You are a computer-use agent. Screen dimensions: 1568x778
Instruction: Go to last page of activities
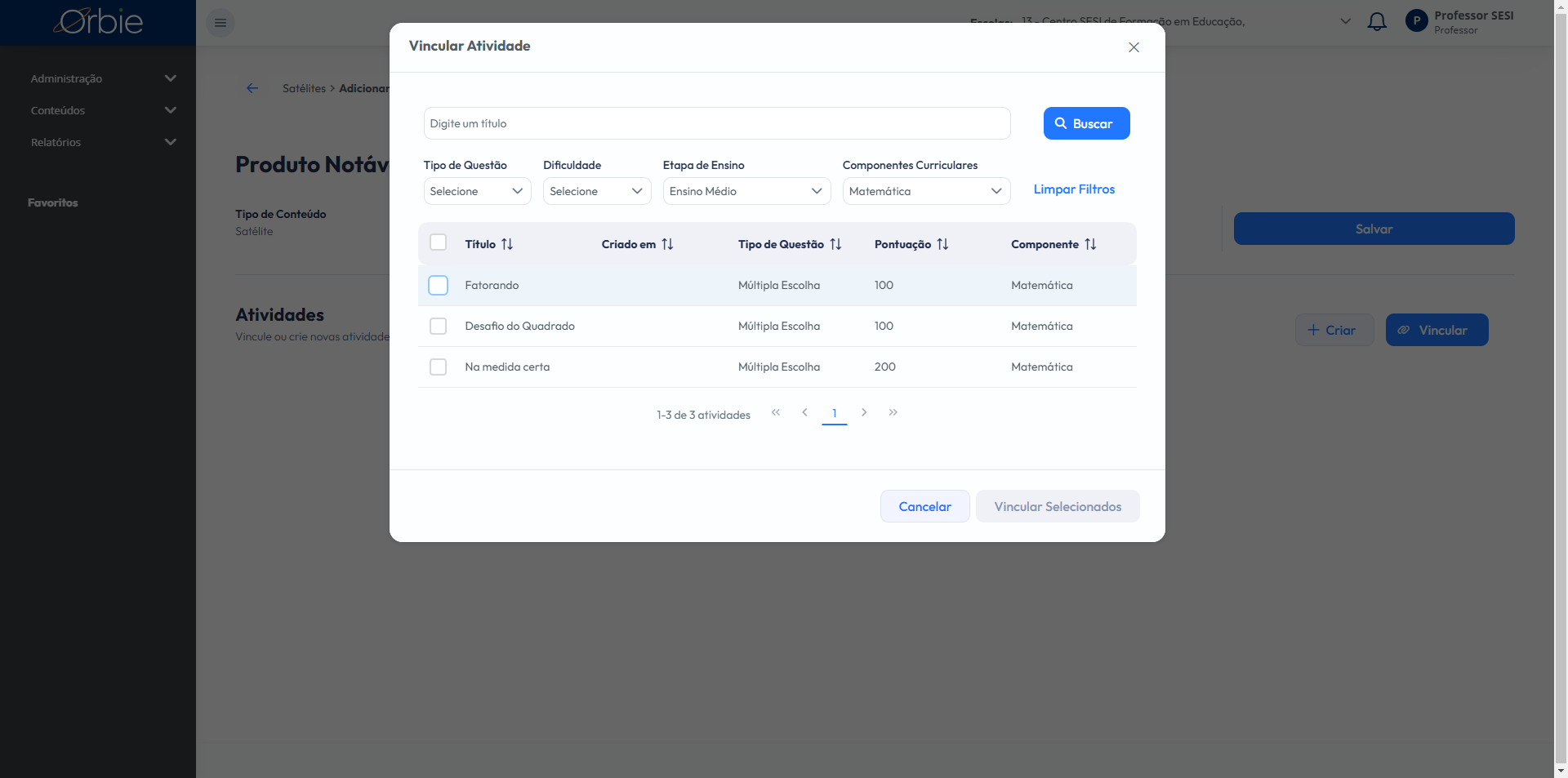point(893,413)
